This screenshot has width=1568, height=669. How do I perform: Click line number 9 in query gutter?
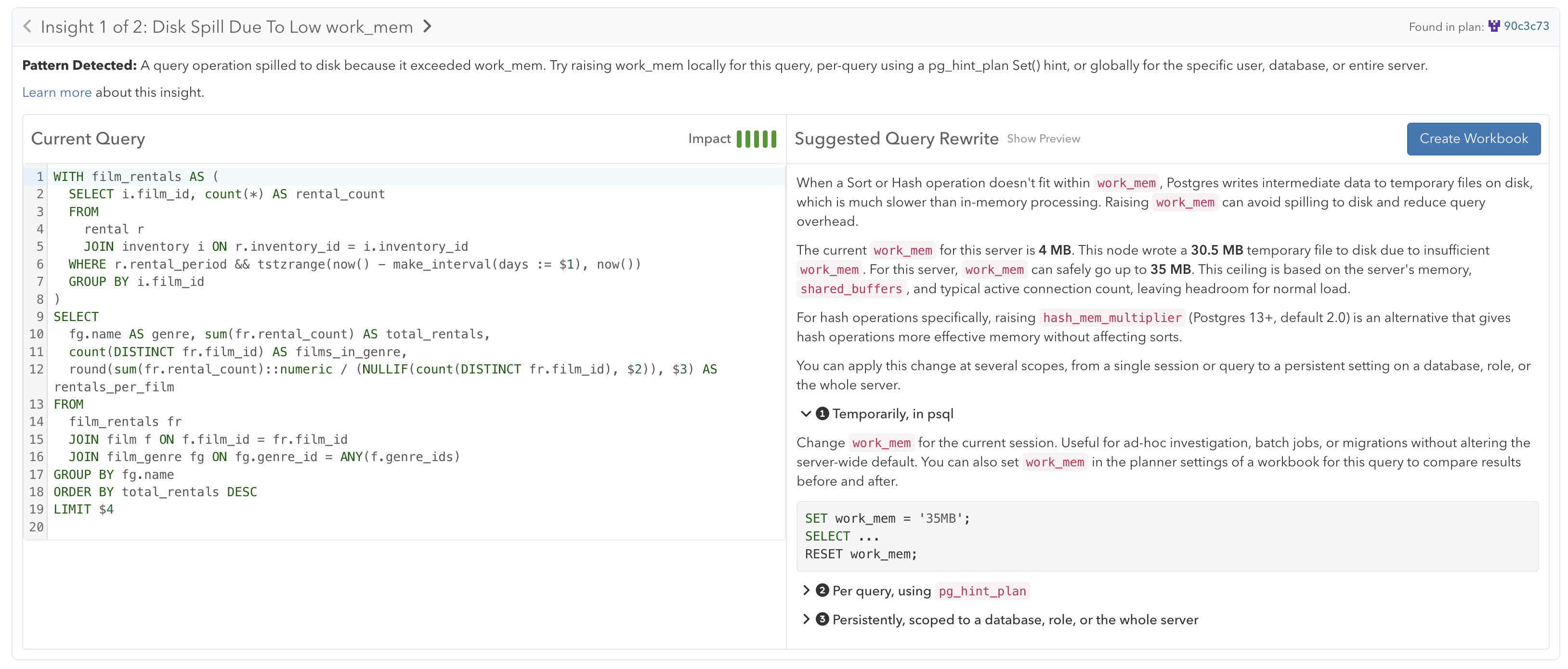(39, 317)
